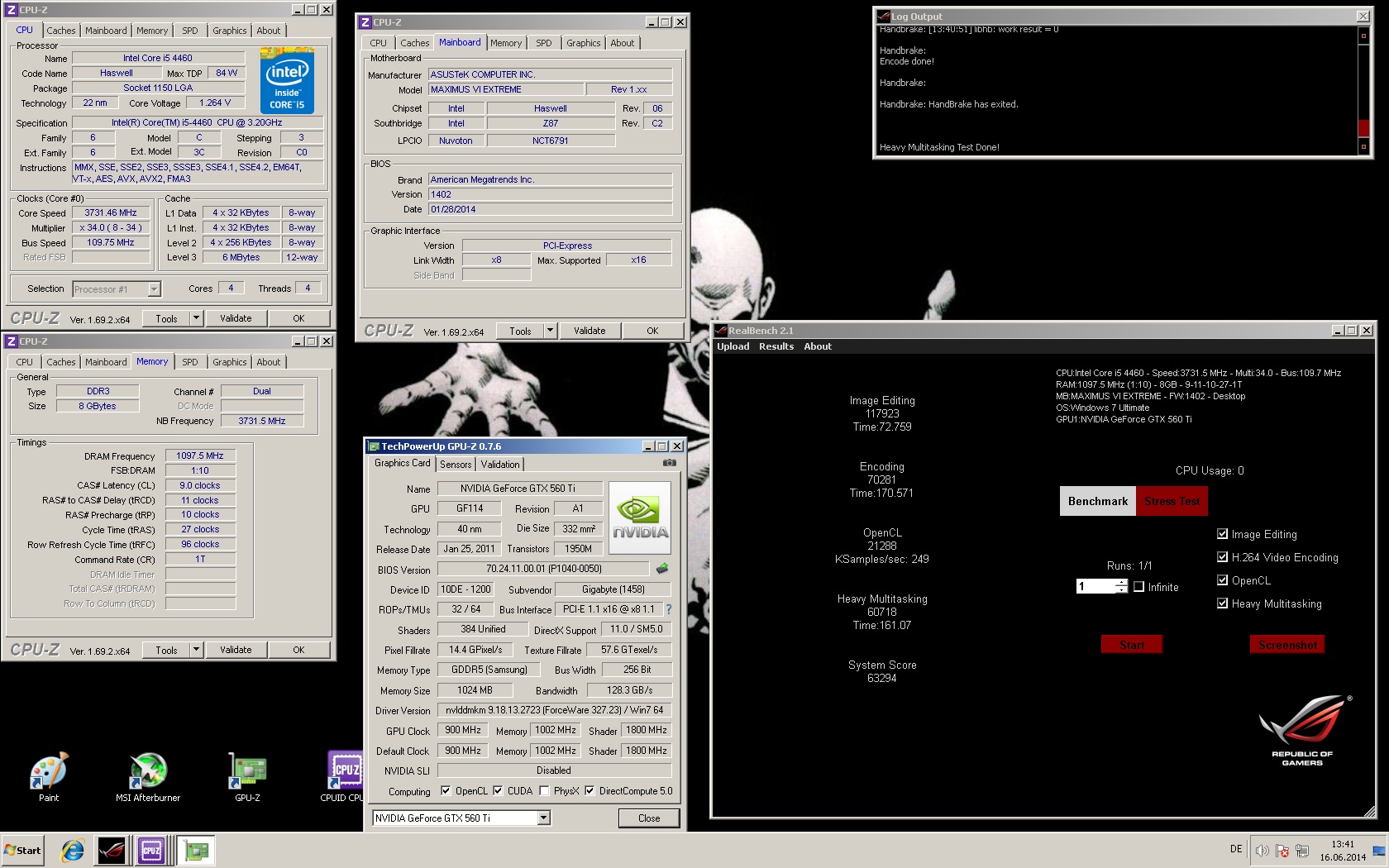Image resolution: width=1389 pixels, height=868 pixels.
Task: Open Validation tab in GPU-Z
Action: [500, 465]
